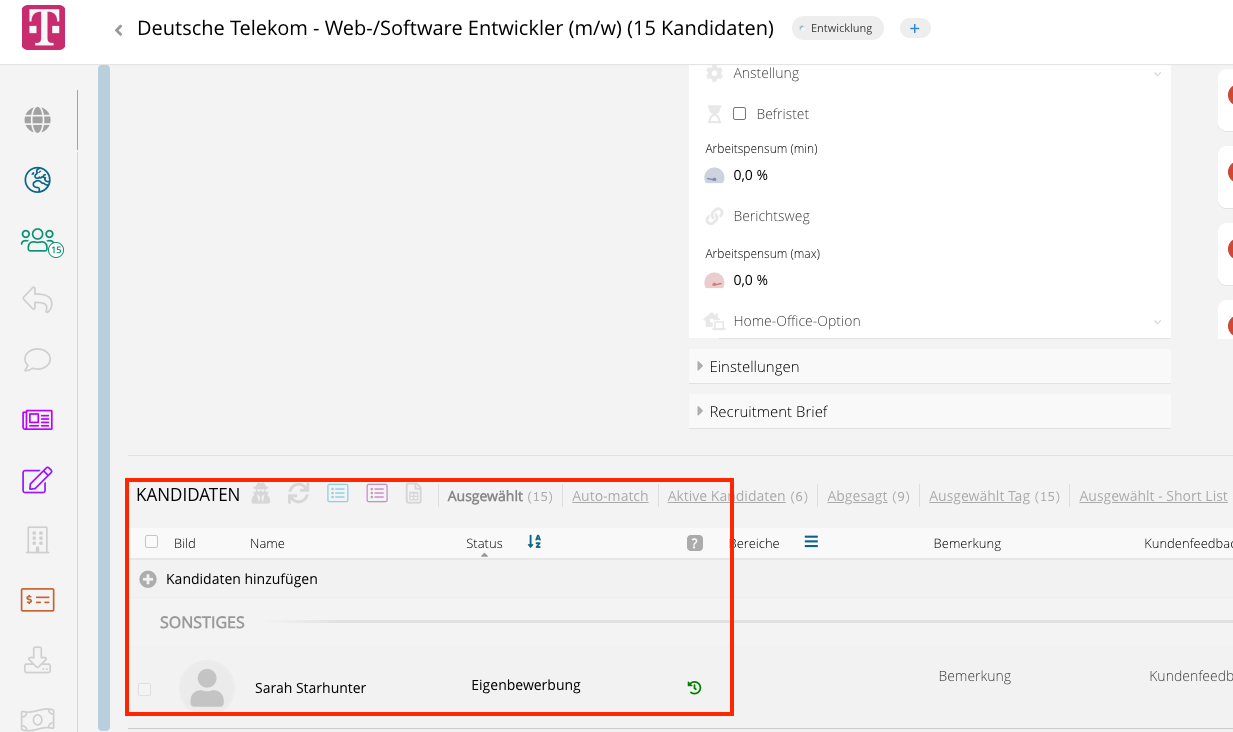The image size is (1233, 732).
Task: Click the refresh icon in candidates toolbar
Action: pos(298,493)
